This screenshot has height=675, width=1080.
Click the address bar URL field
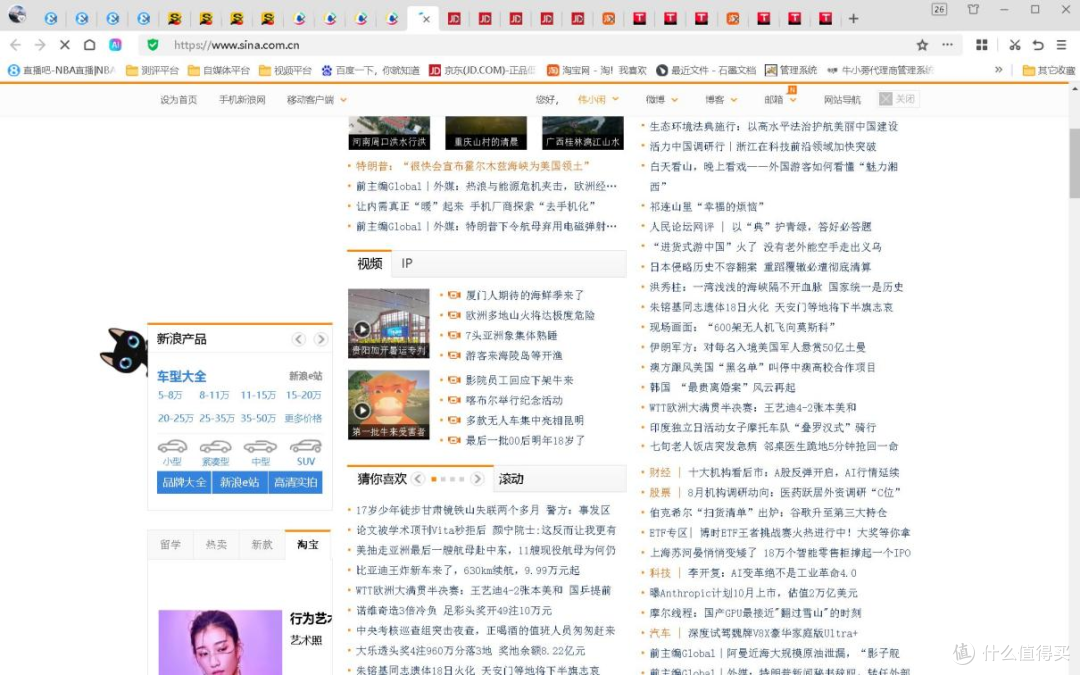tap(537, 45)
